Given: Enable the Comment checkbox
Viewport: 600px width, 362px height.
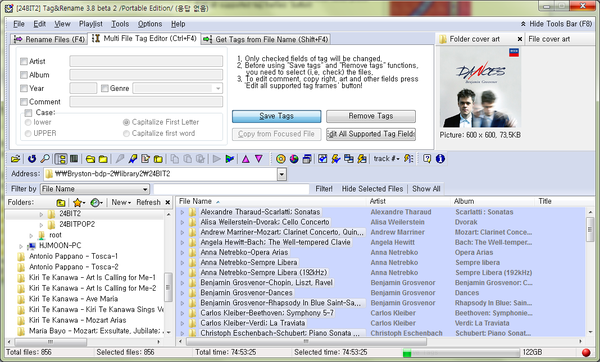Looking at the screenshot, I should click(x=24, y=102).
